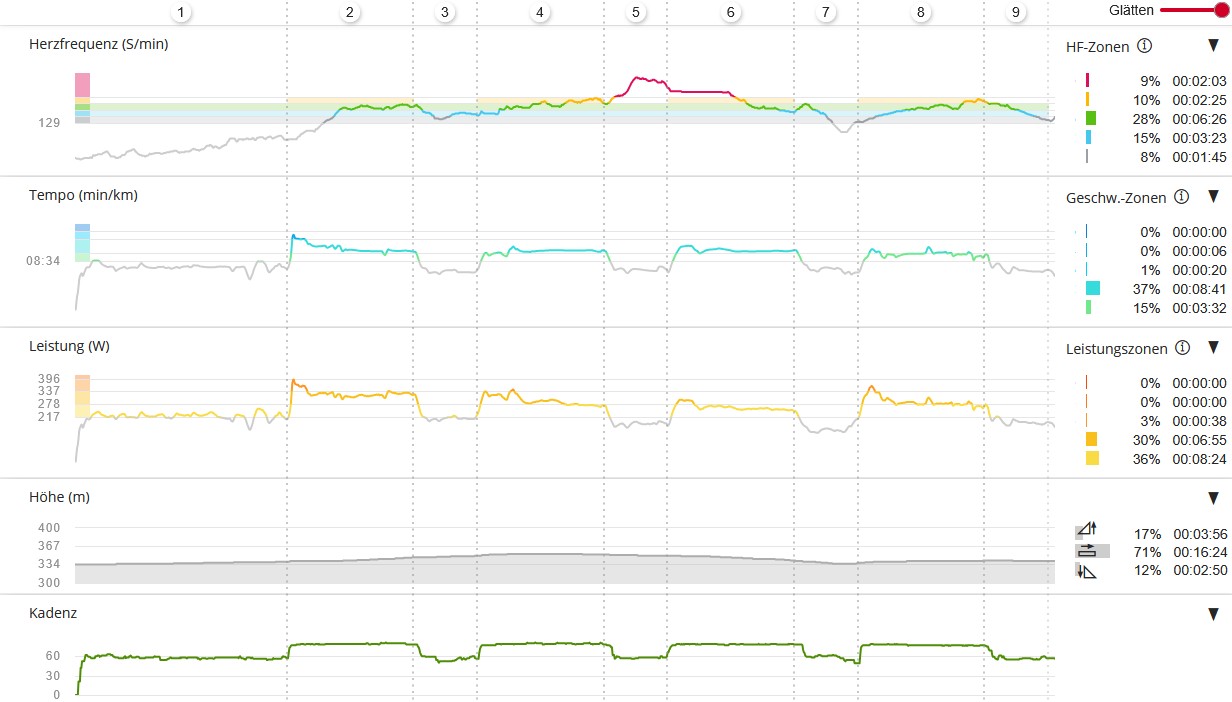Viewport: 1232px width, 702px height.
Task: Click the red 9% heart rate zone bar
Action: point(1087,80)
